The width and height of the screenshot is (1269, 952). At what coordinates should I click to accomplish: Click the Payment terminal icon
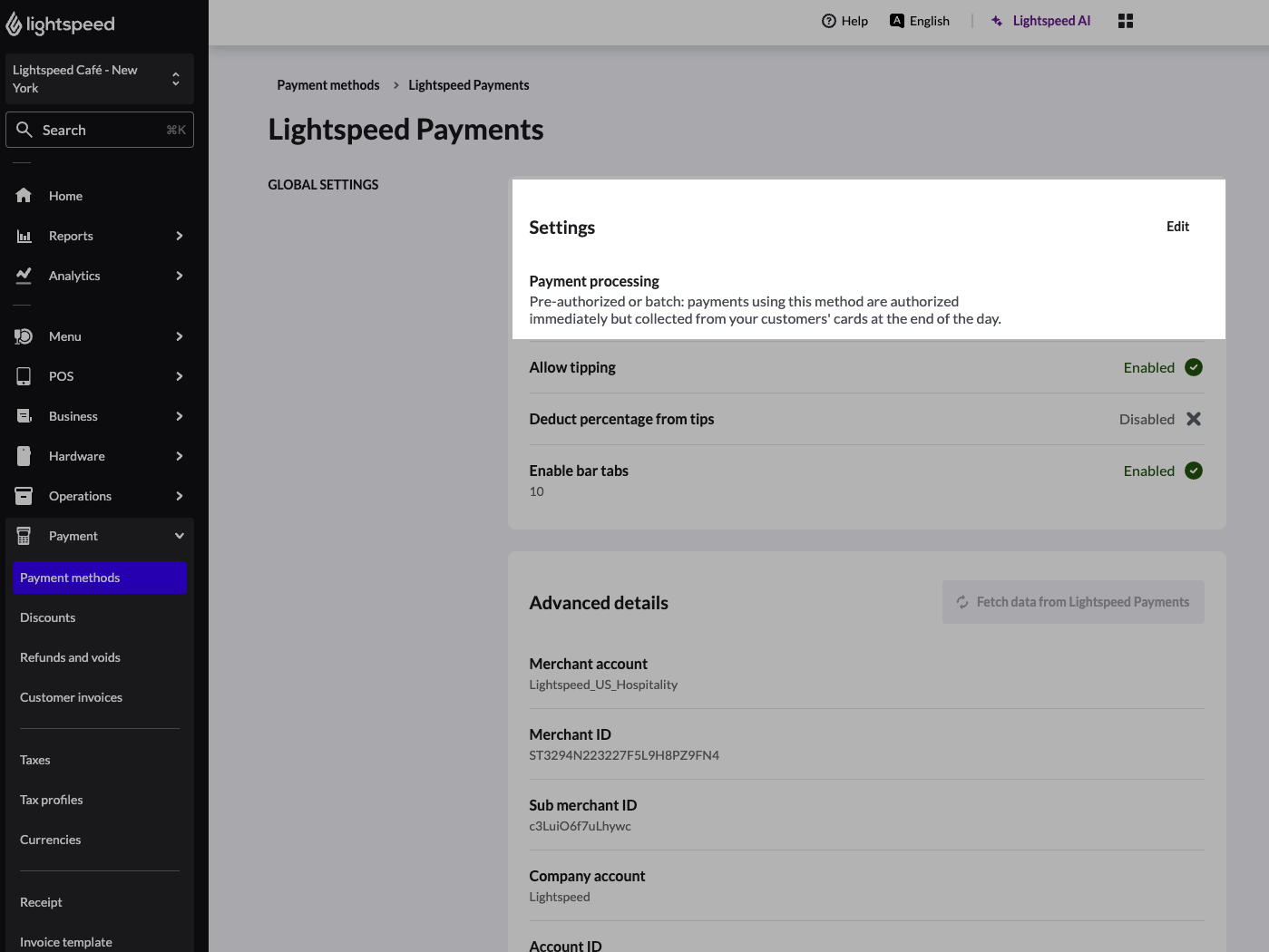click(x=24, y=536)
